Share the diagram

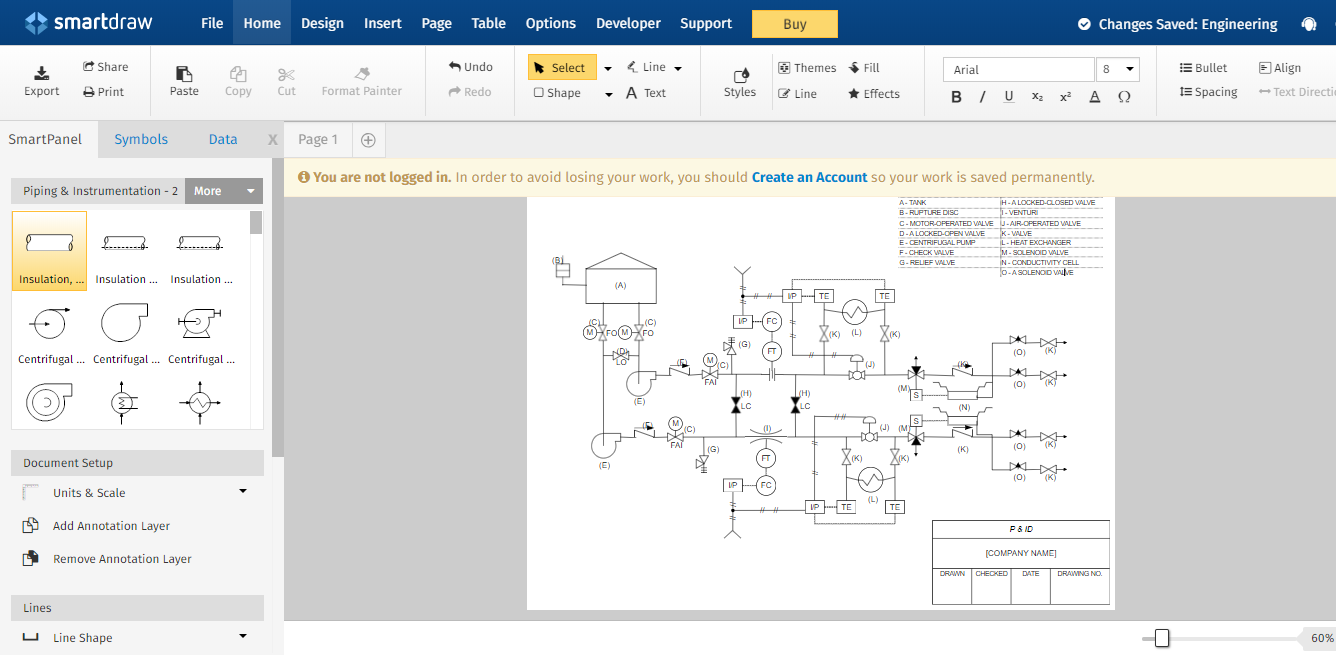pyautogui.click(x=105, y=67)
